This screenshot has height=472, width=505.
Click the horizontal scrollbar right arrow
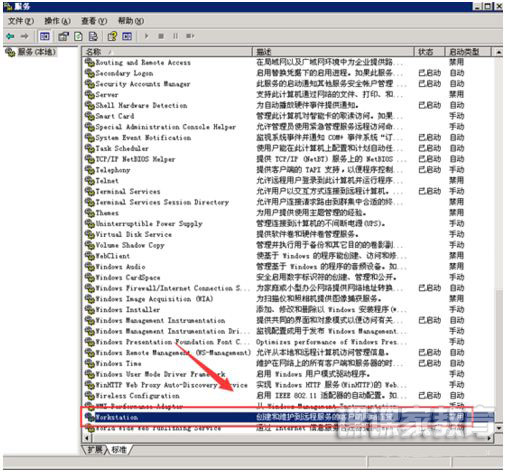click(x=490, y=438)
